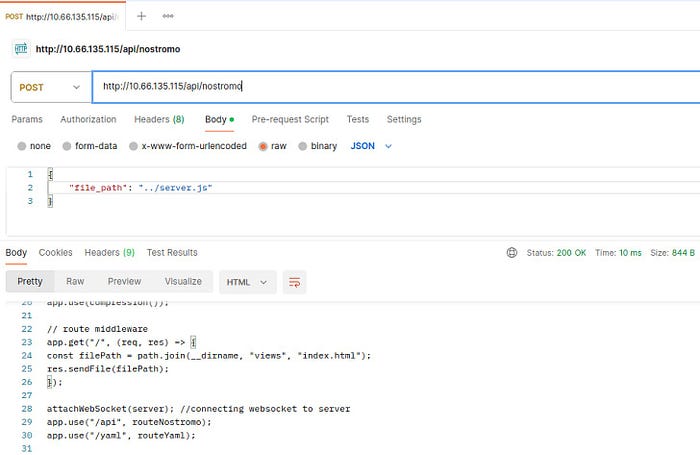Select the Visualize response view
Screen dimensions: 700x455
(x=183, y=282)
